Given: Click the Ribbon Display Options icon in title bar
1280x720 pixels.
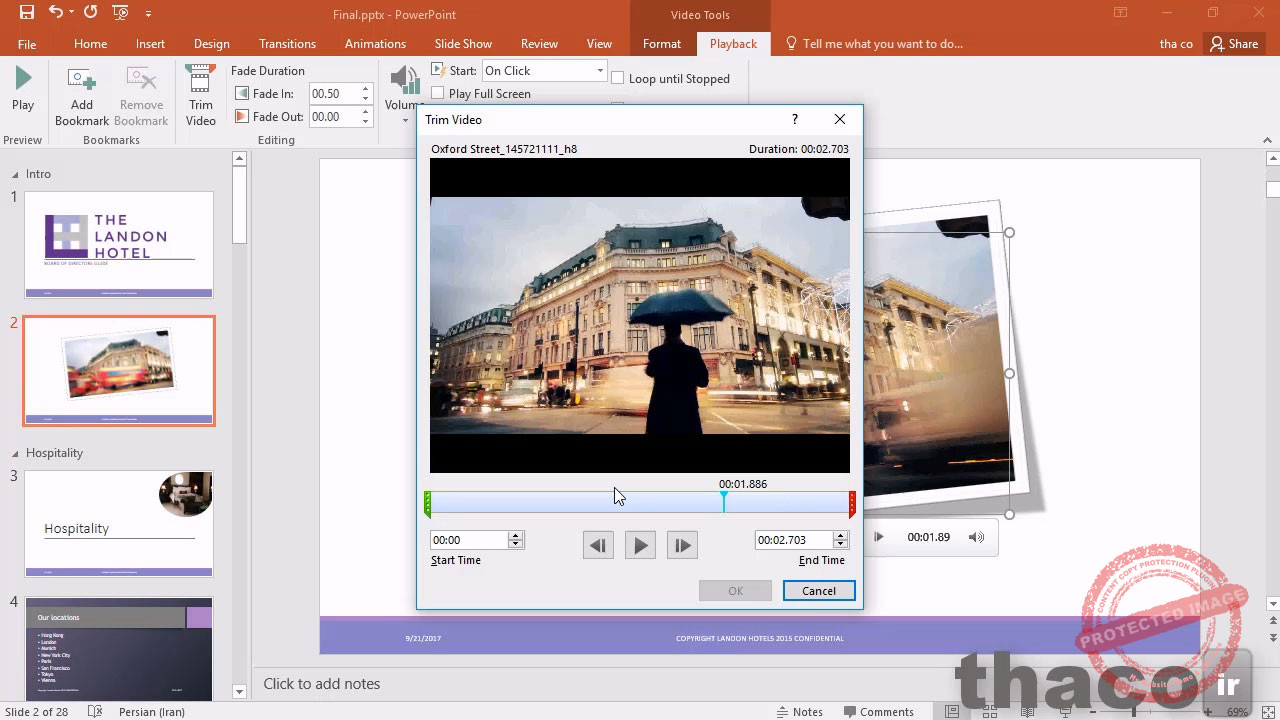Looking at the screenshot, I should point(1120,13).
